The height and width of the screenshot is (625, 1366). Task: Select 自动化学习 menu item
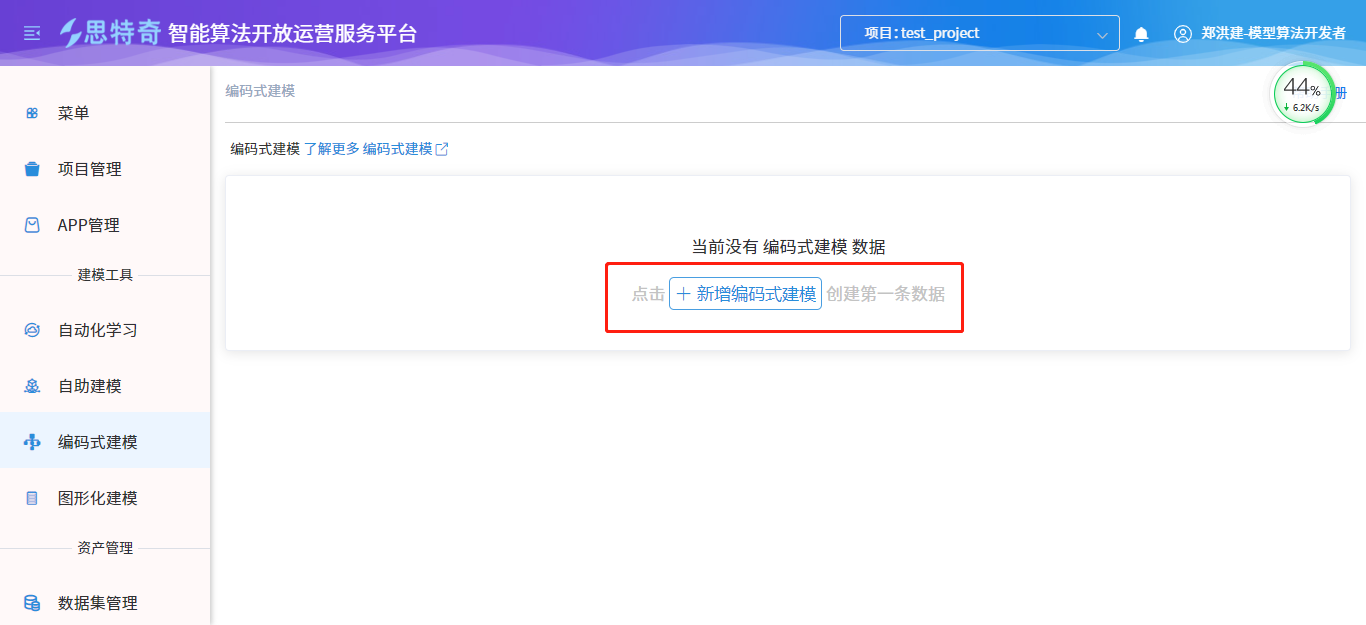(105, 330)
